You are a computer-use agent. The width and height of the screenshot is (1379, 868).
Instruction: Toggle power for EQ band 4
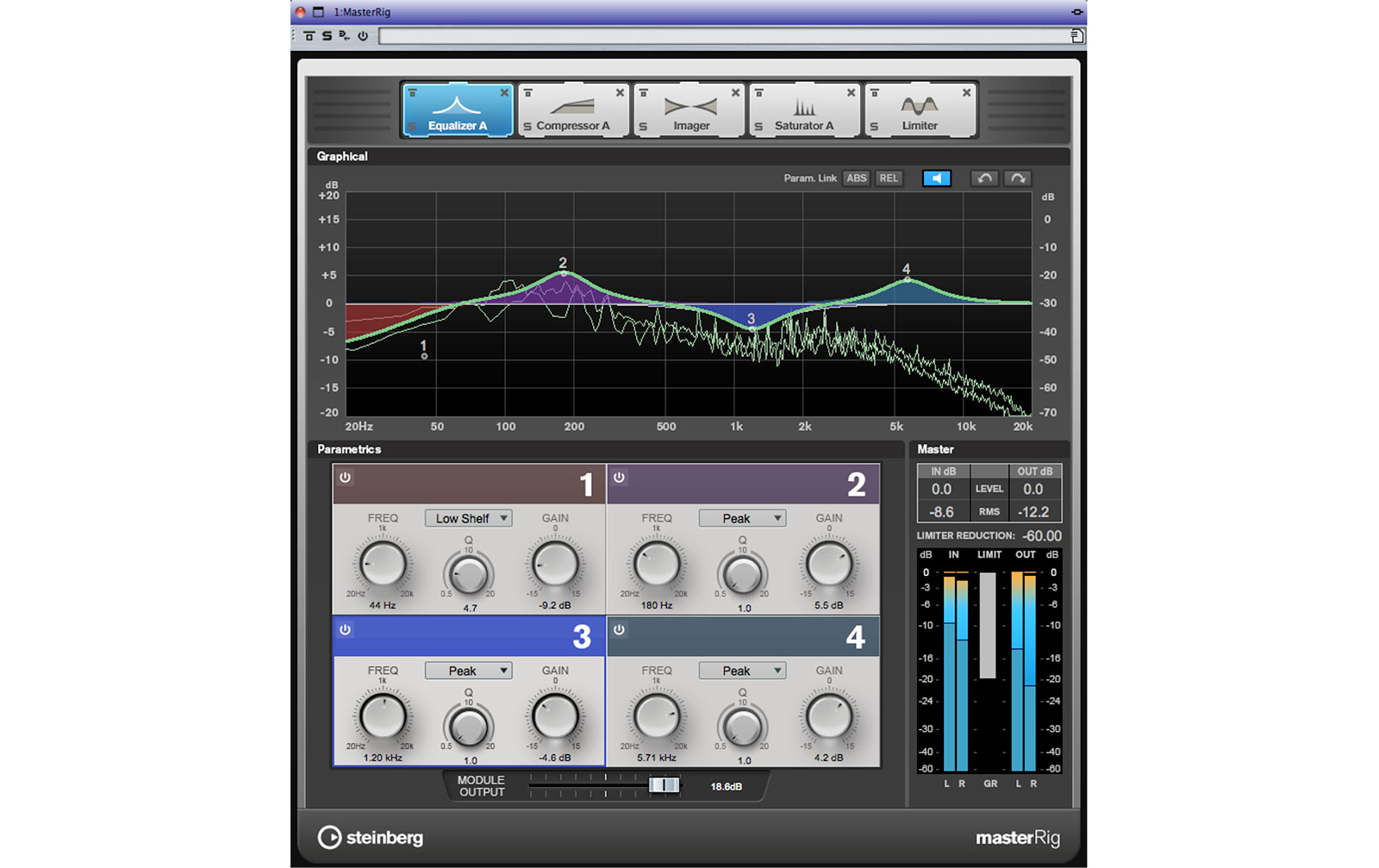click(x=619, y=630)
